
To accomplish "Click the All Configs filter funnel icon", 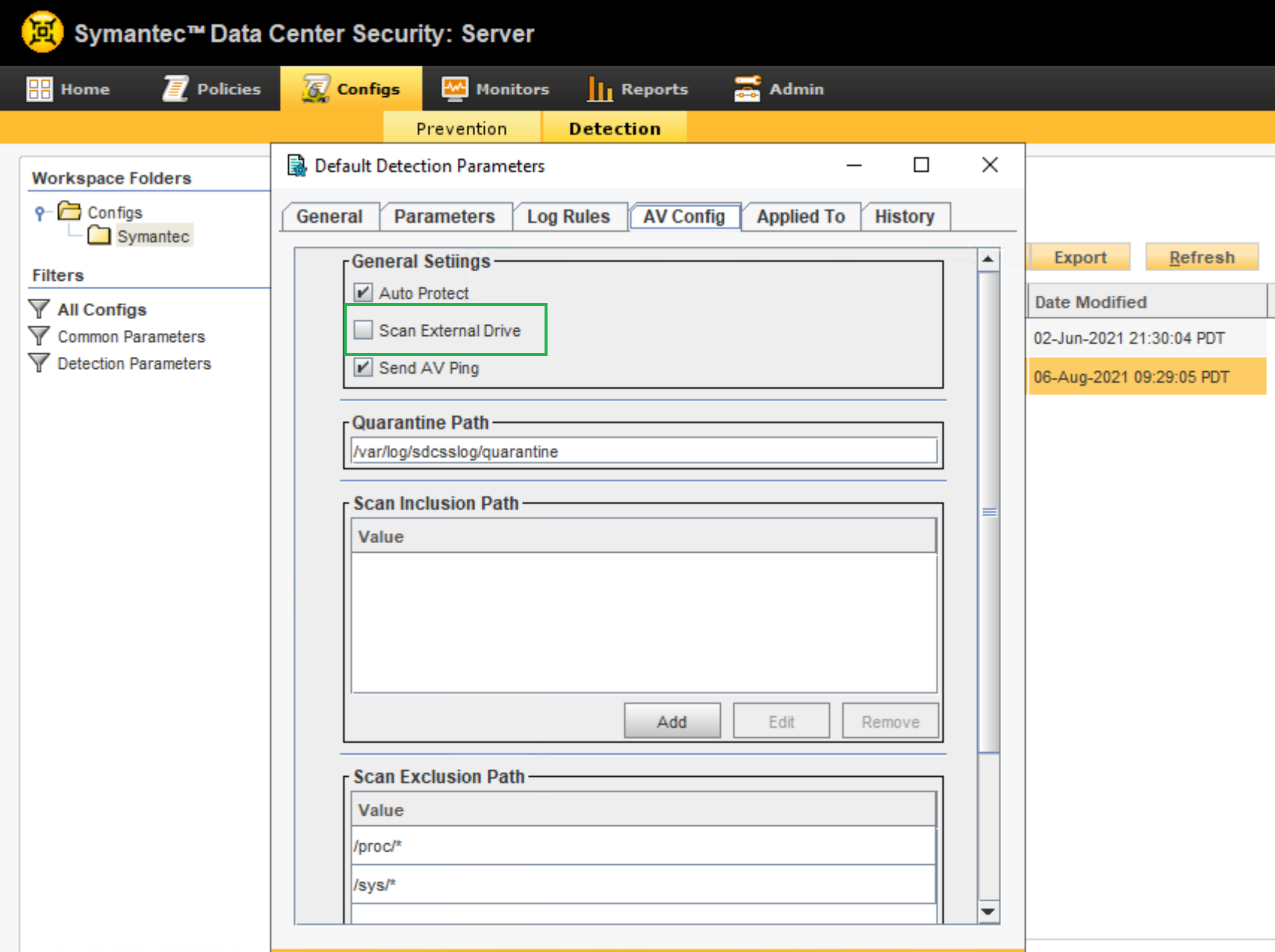I will click(39, 309).
